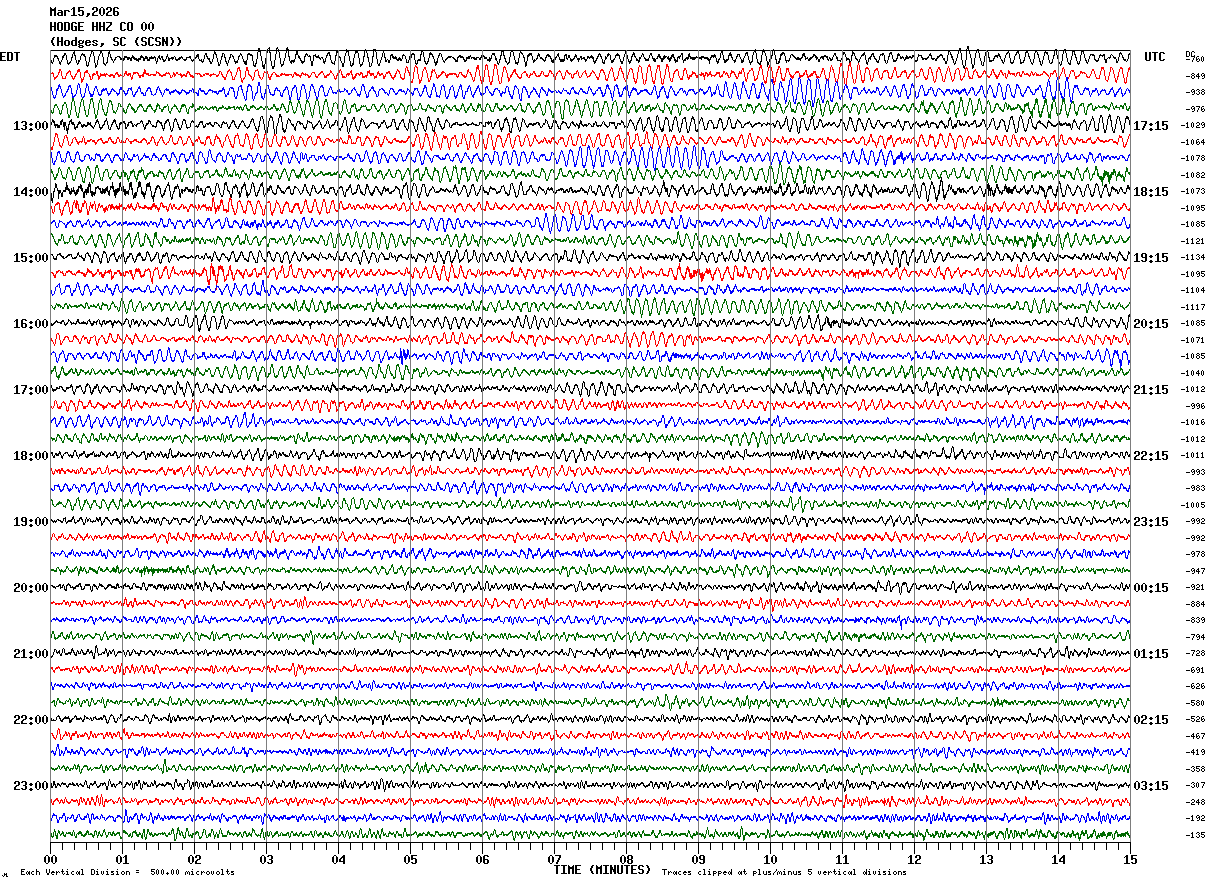
Task: Click the DC offset value -849
Action: pyautogui.click(x=1195, y=76)
